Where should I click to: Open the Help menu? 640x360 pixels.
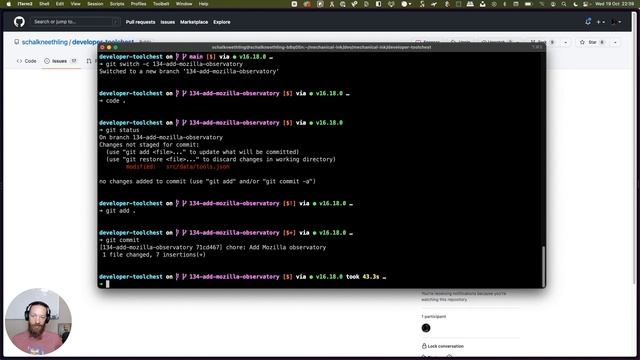coord(203,4)
